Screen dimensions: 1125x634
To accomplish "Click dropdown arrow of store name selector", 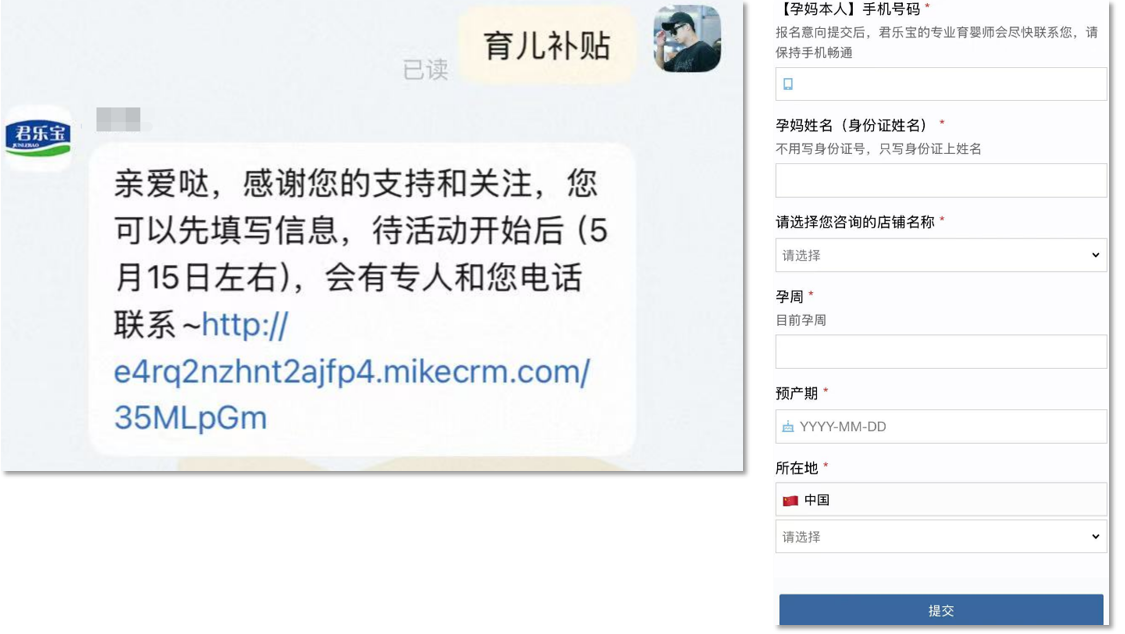I will tap(1095, 255).
